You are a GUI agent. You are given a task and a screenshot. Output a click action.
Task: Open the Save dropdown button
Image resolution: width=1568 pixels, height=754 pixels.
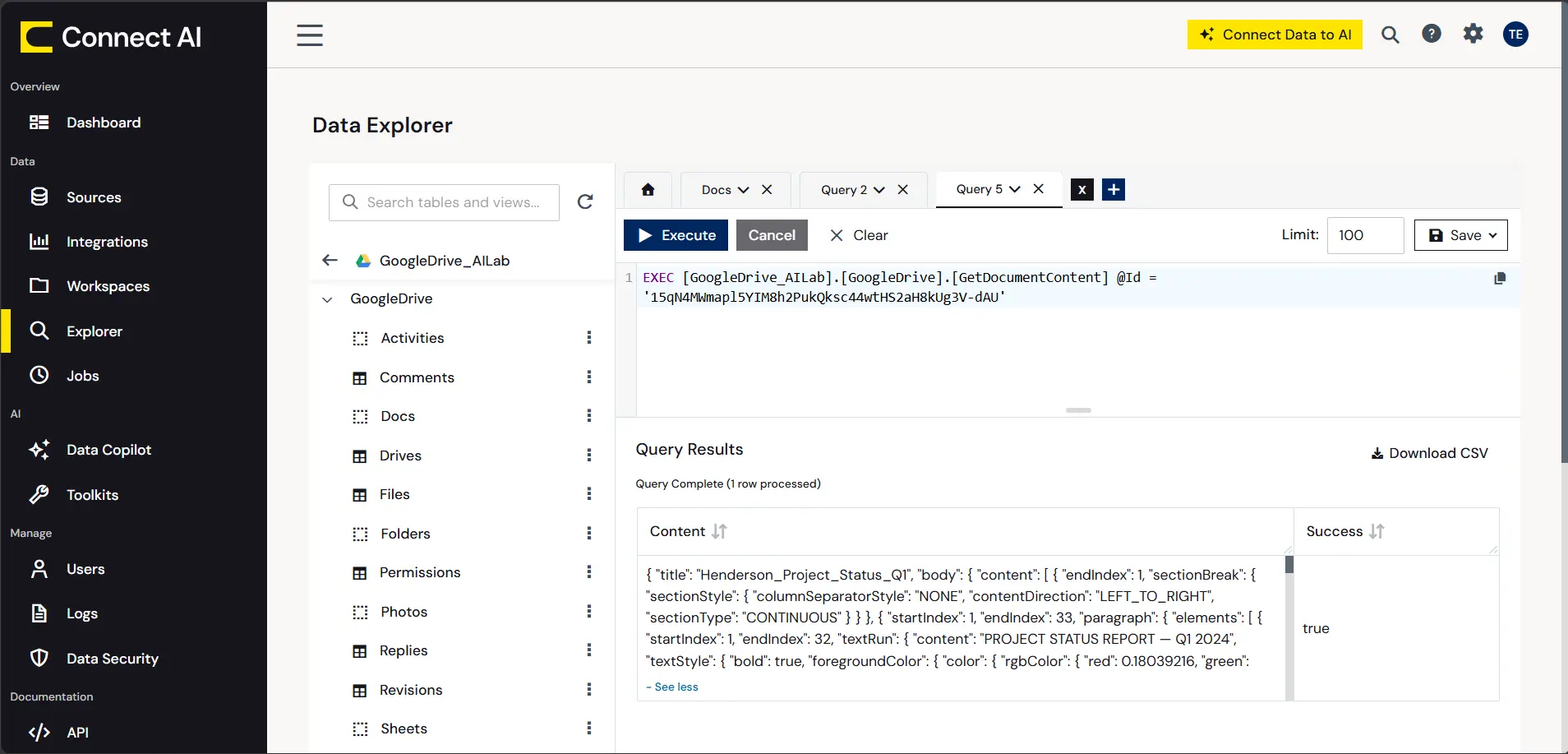click(x=1461, y=235)
